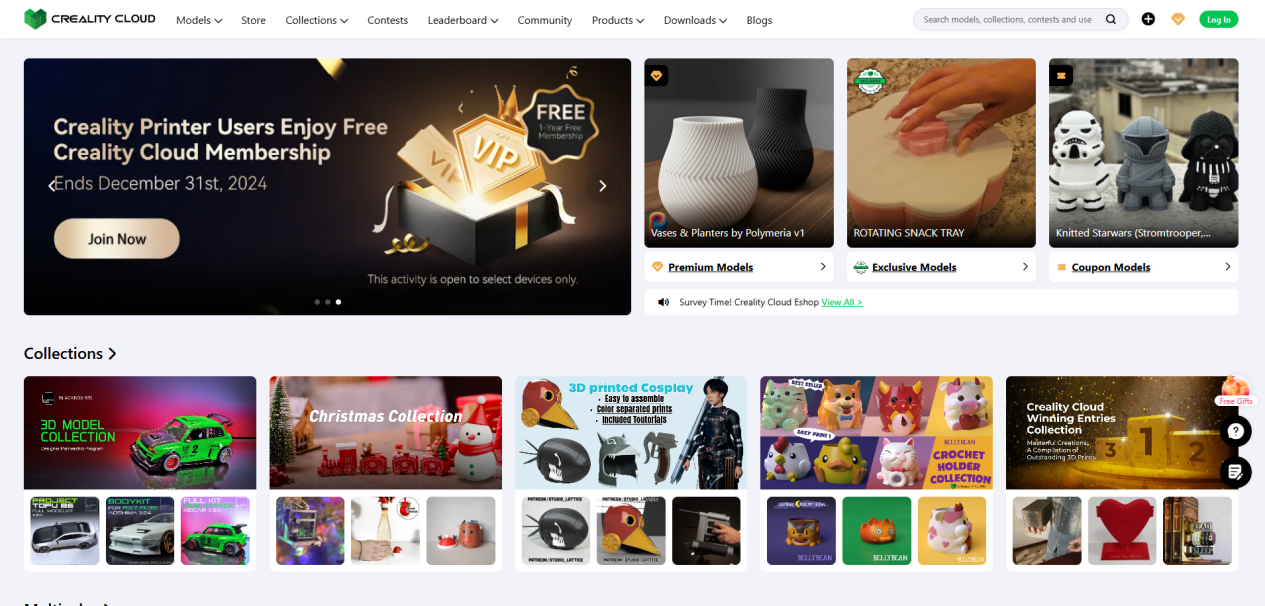Expand the Downloads dropdown menu
The width and height of the screenshot is (1265, 606).
point(695,20)
